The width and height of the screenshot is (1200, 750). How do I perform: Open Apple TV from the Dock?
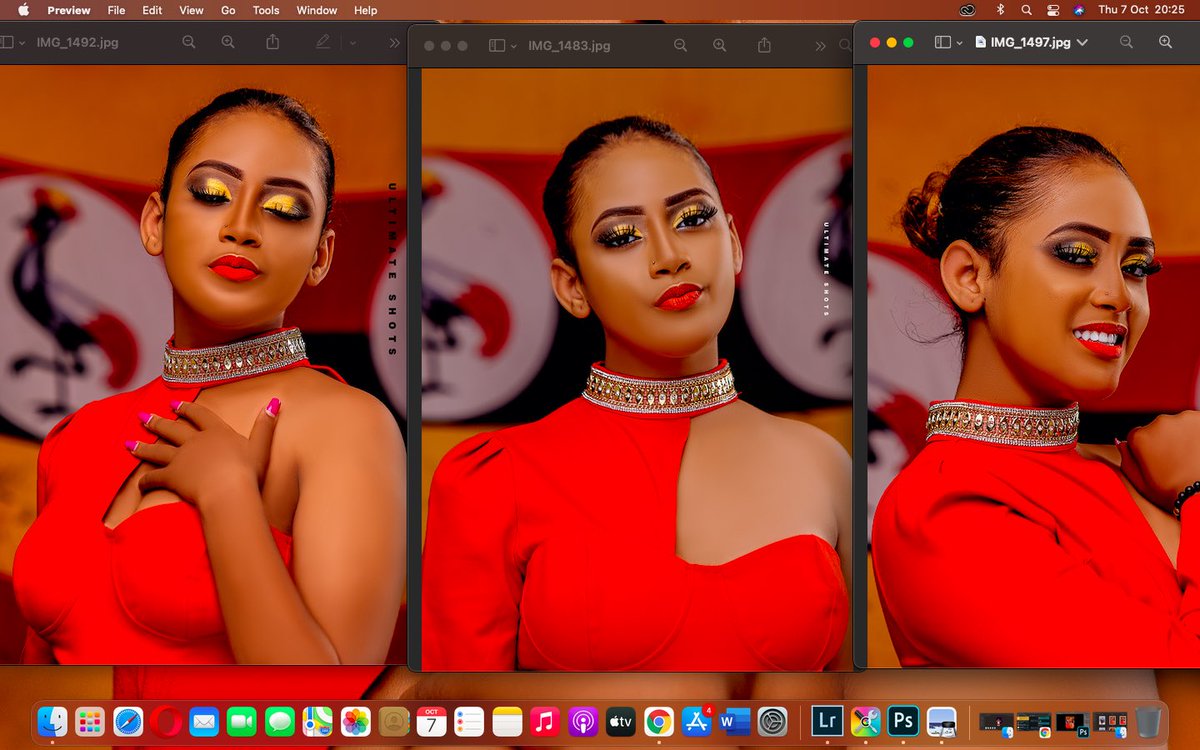pyautogui.click(x=621, y=721)
